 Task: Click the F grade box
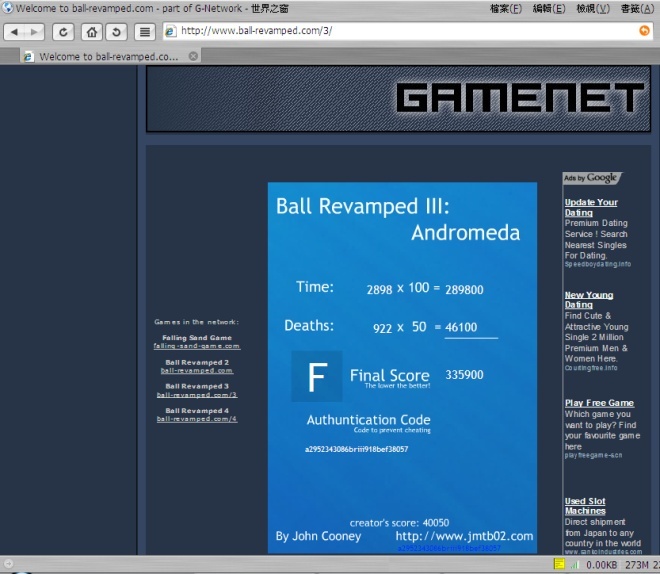317,376
